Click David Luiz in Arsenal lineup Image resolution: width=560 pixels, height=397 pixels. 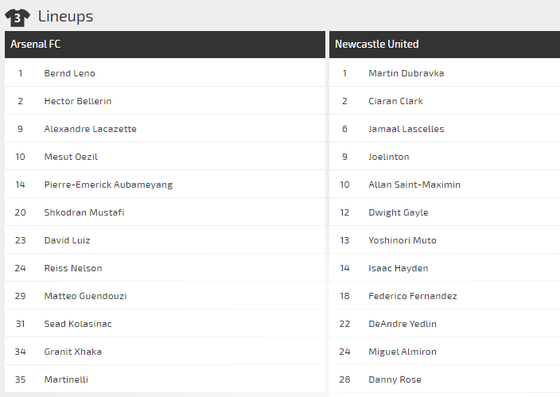[x=67, y=240]
